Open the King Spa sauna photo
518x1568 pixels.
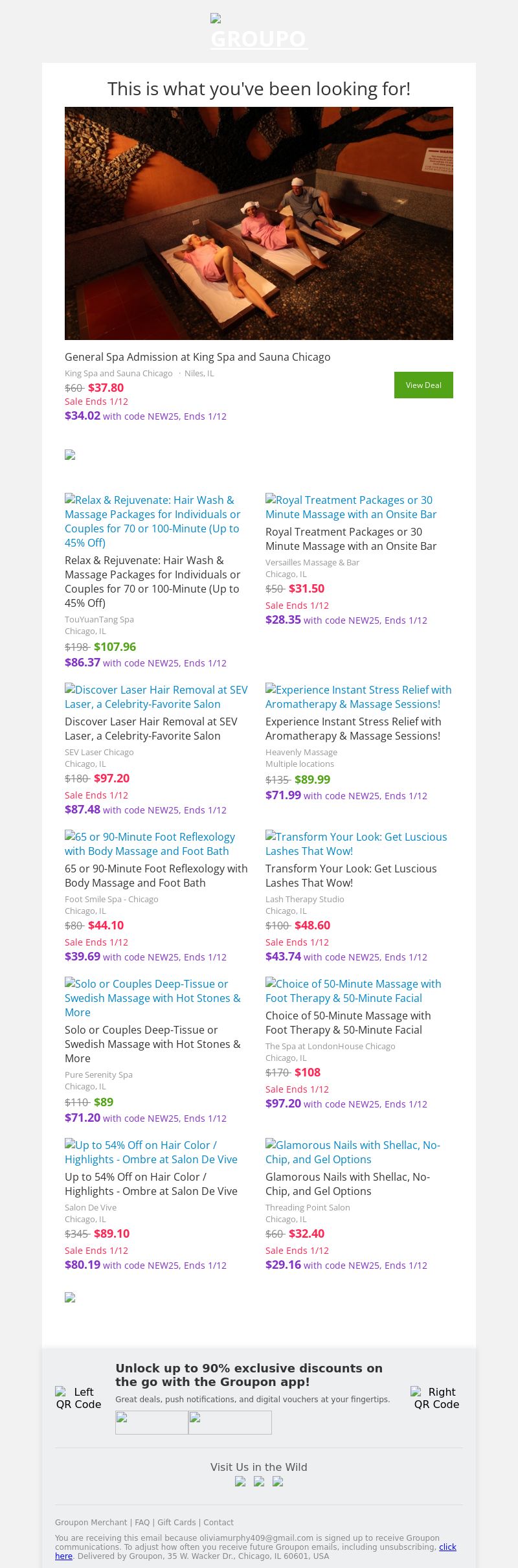pos(259,223)
